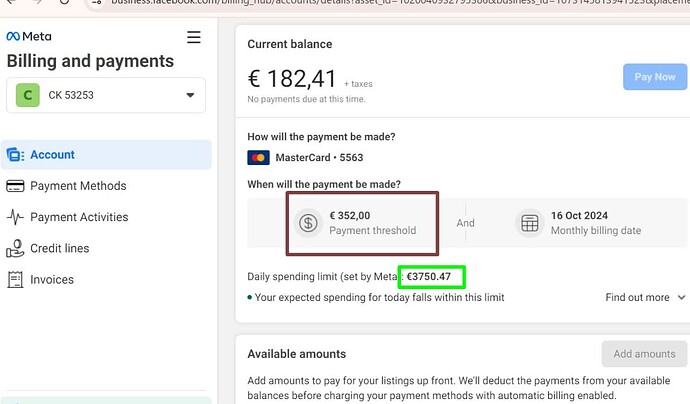Click the Add amounts button
Screen dimensions: 690x404
[x=644, y=354]
